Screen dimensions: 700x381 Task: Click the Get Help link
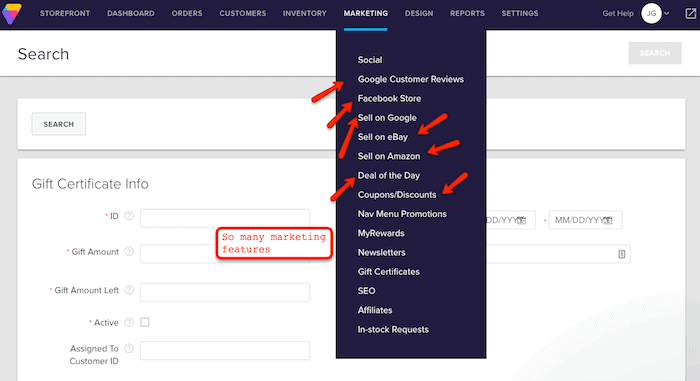click(618, 13)
